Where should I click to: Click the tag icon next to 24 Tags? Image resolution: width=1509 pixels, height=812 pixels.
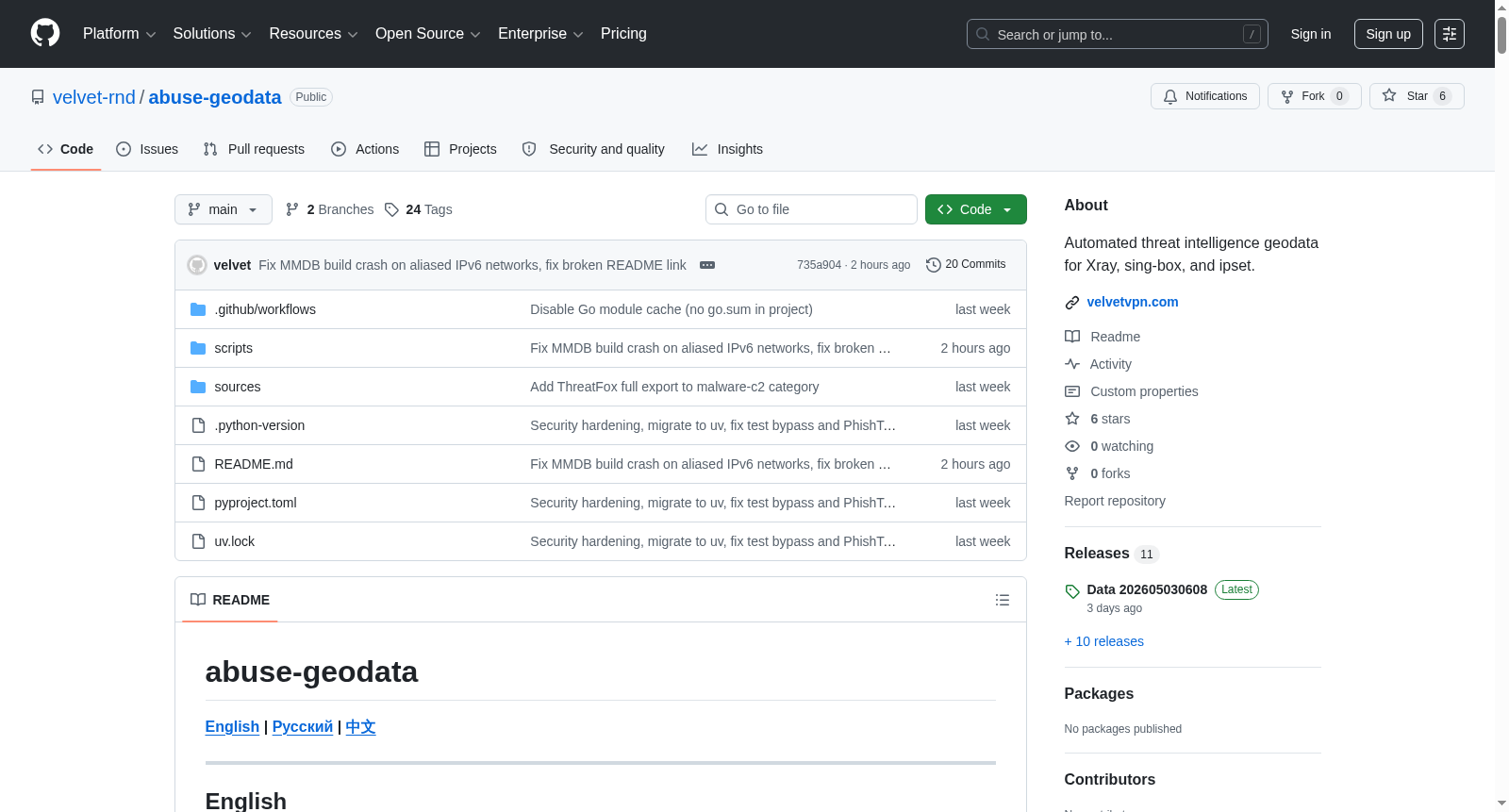[392, 209]
